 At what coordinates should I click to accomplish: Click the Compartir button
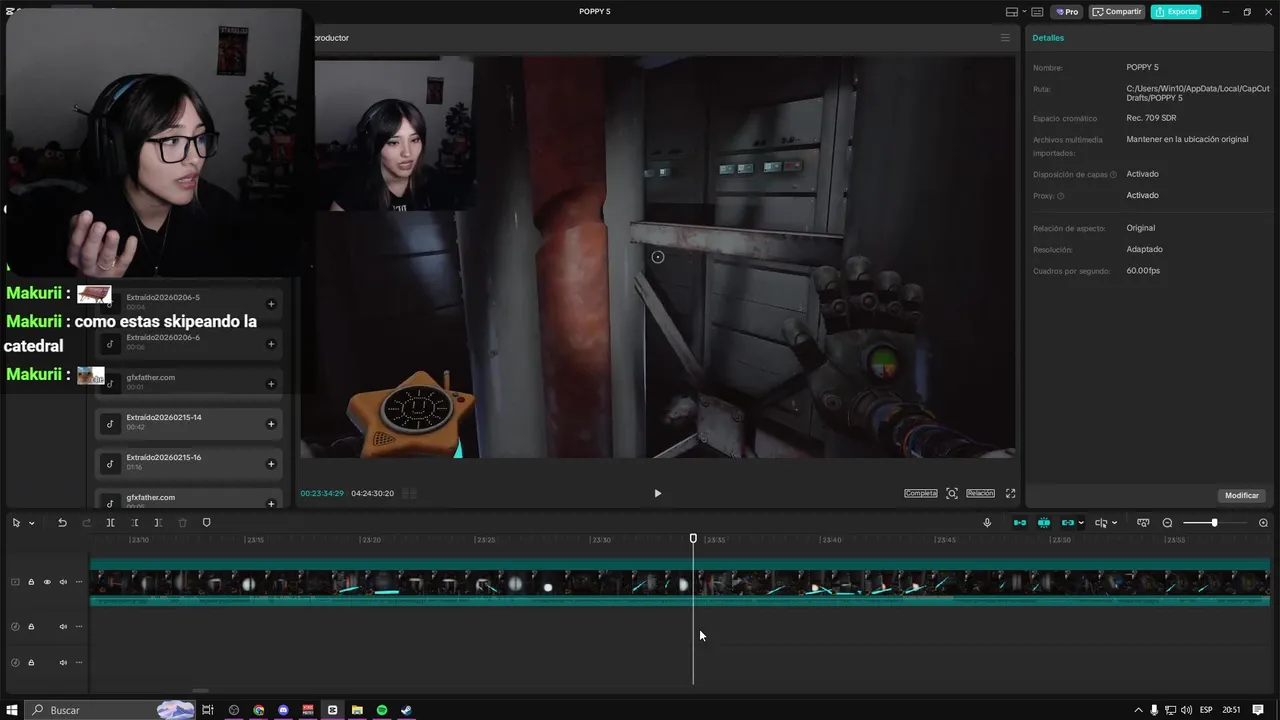(1117, 12)
